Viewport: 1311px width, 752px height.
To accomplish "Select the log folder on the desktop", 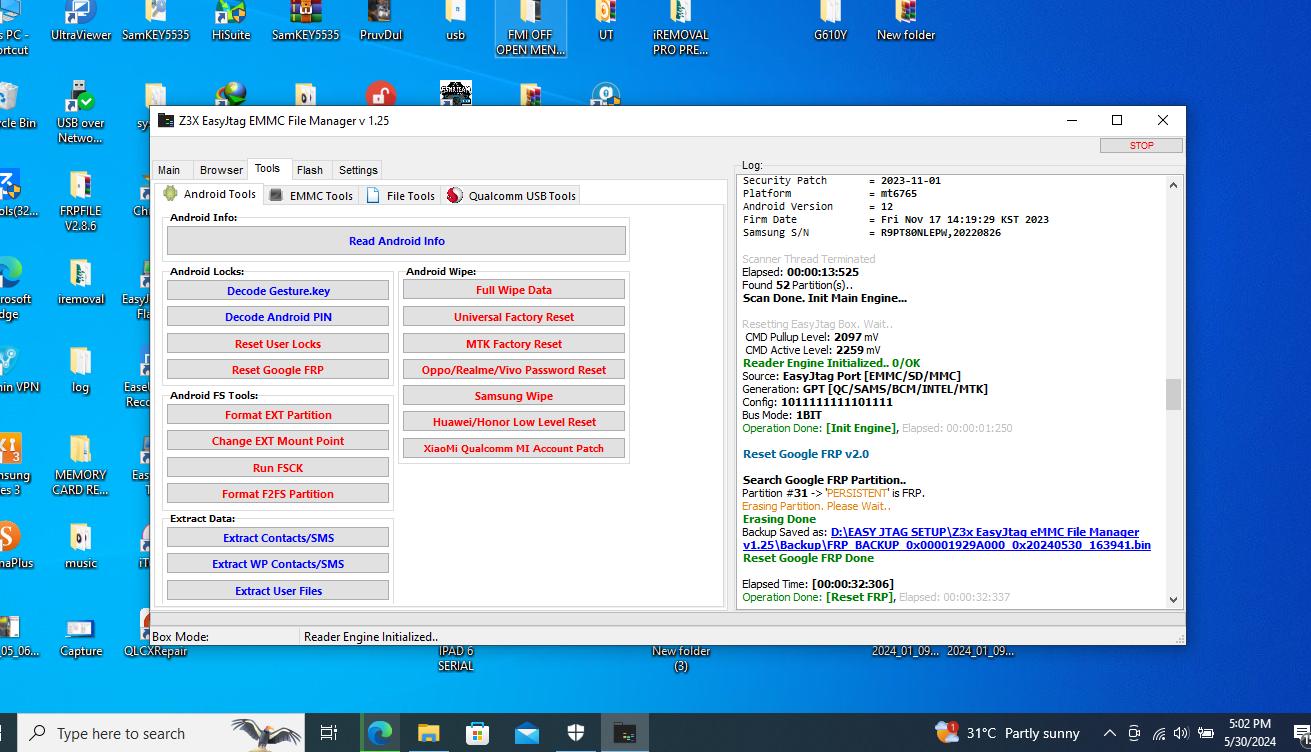I will (81, 370).
